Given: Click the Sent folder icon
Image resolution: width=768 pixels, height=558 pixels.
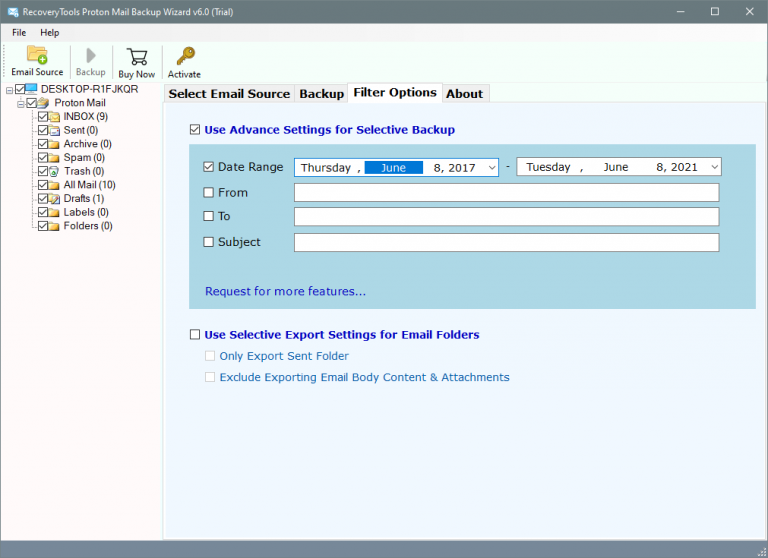Looking at the screenshot, I should (x=54, y=130).
